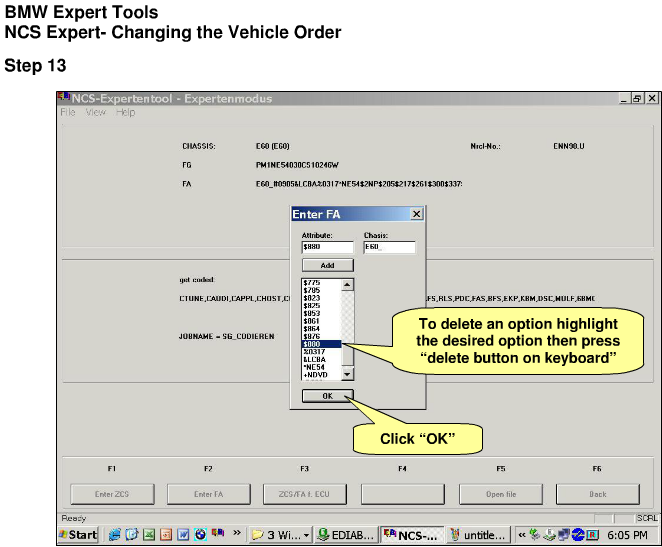Click the FA string starting E60_
This screenshot has width=662, height=547.
[359, 184]
